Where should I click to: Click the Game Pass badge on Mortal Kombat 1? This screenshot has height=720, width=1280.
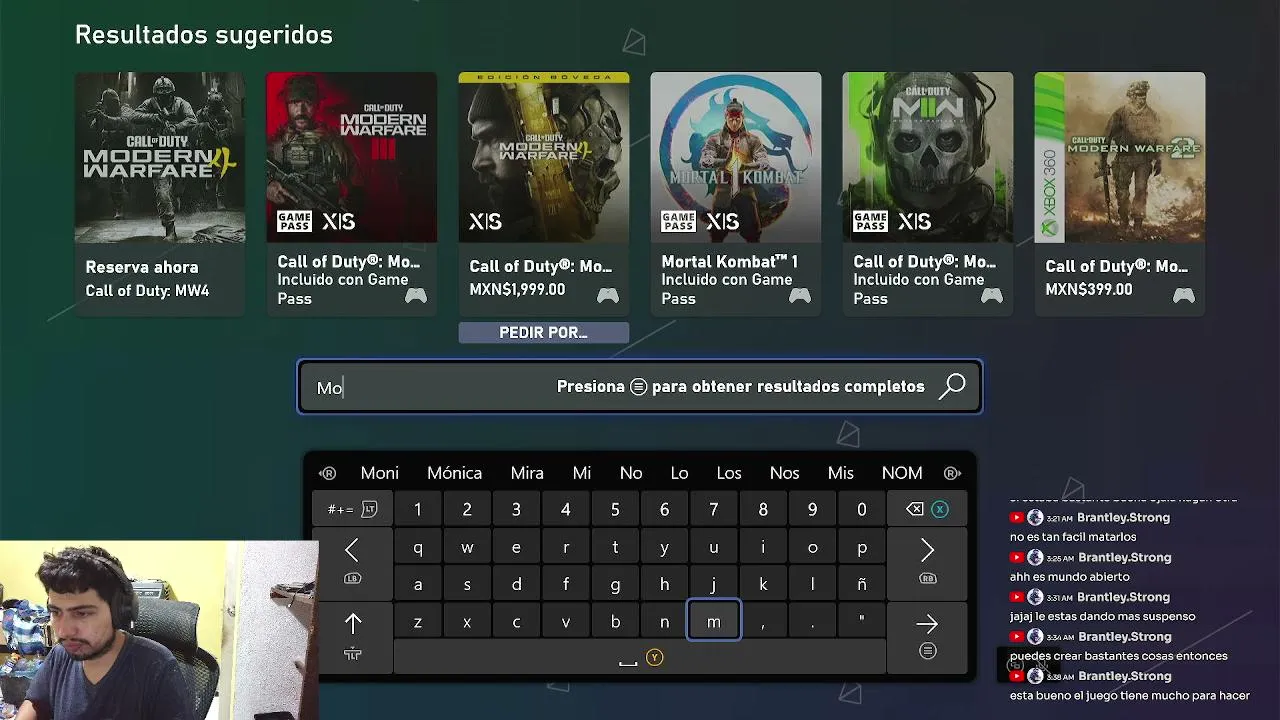[678, 221]
